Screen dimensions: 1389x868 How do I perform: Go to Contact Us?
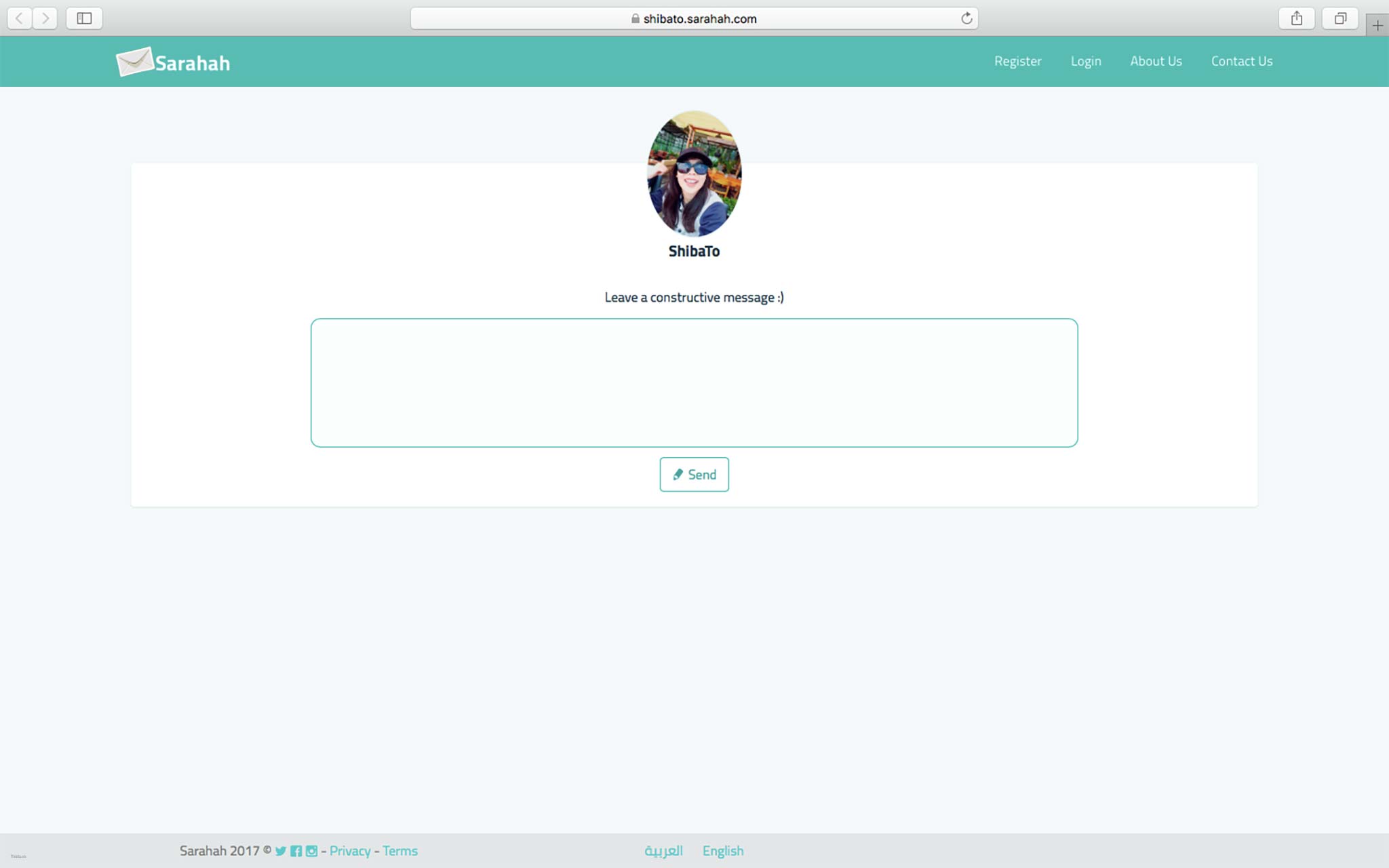click(x=1242, y=61)
